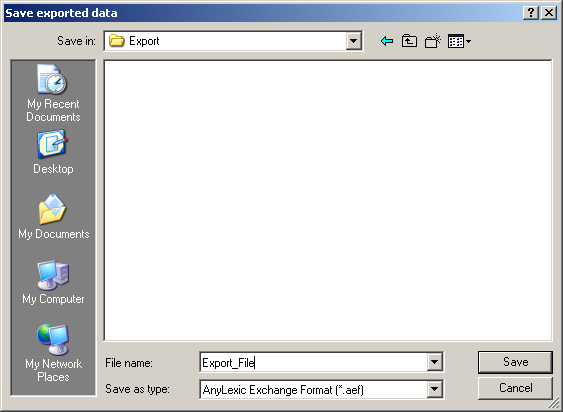Select My Documents in the places bar
The width and height of the screenshot is (563, 412).
tap(53, 217)
